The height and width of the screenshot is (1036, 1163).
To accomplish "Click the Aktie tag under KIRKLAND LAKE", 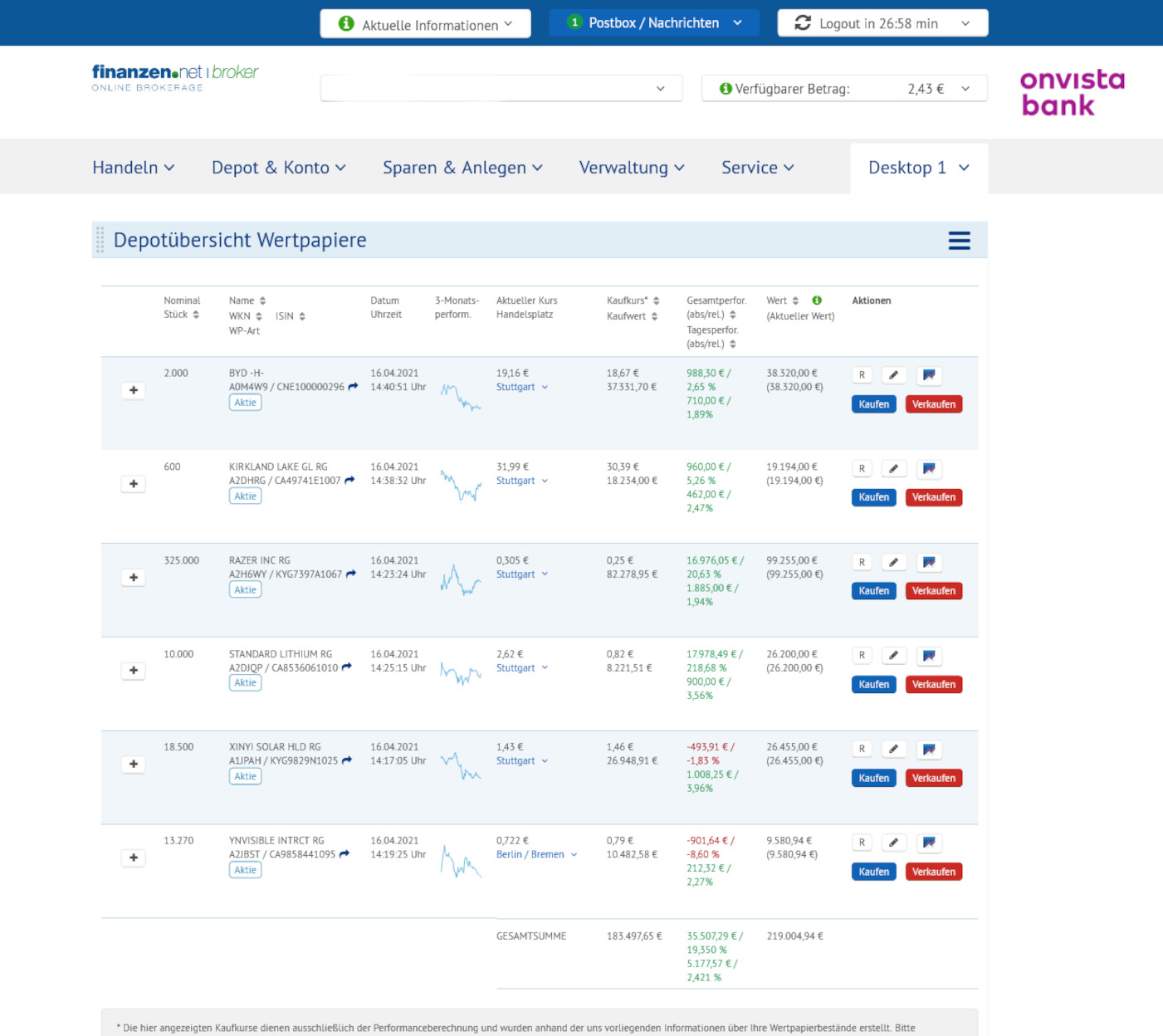I will [246, 496].
